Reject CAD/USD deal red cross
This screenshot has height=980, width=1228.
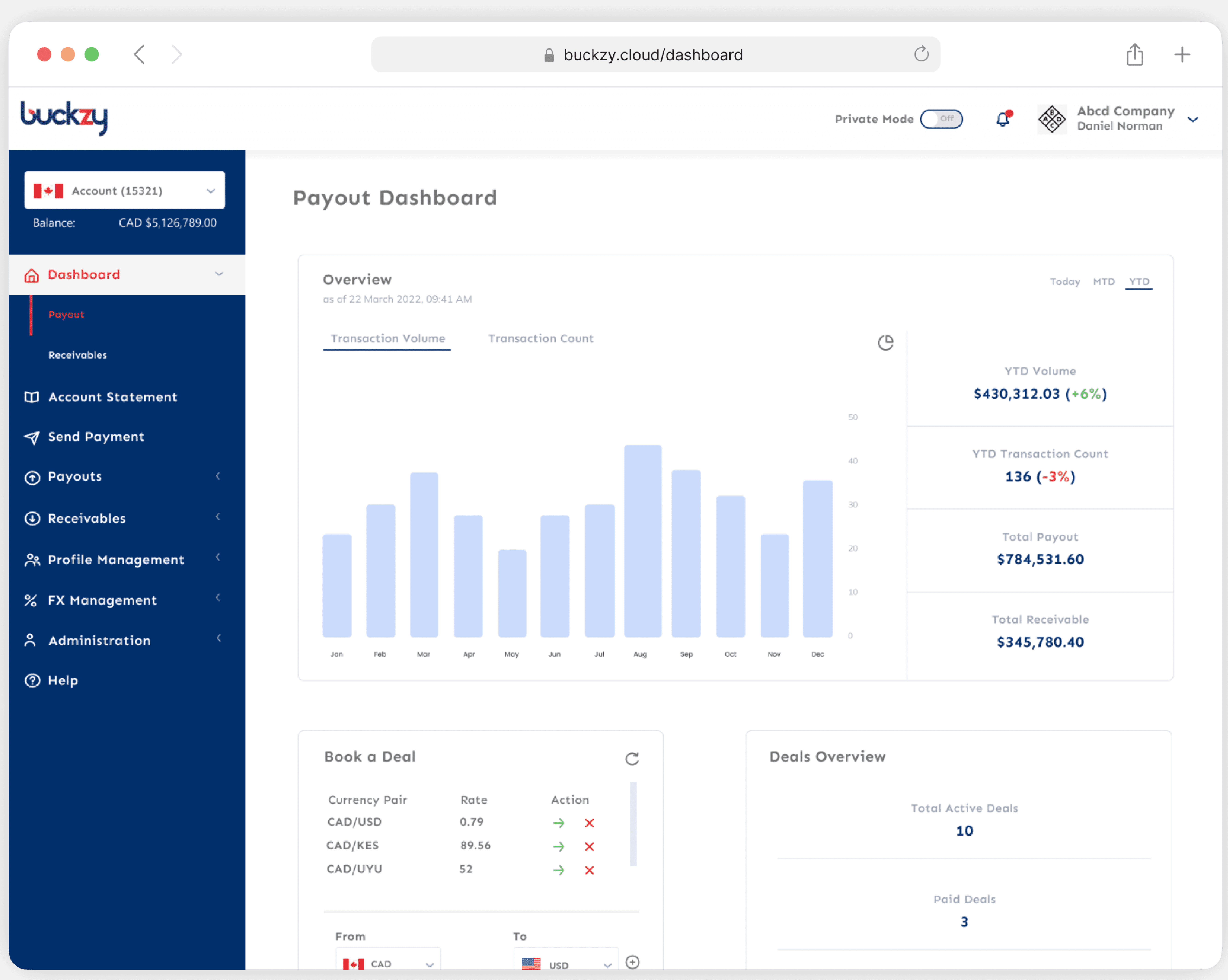589,823
